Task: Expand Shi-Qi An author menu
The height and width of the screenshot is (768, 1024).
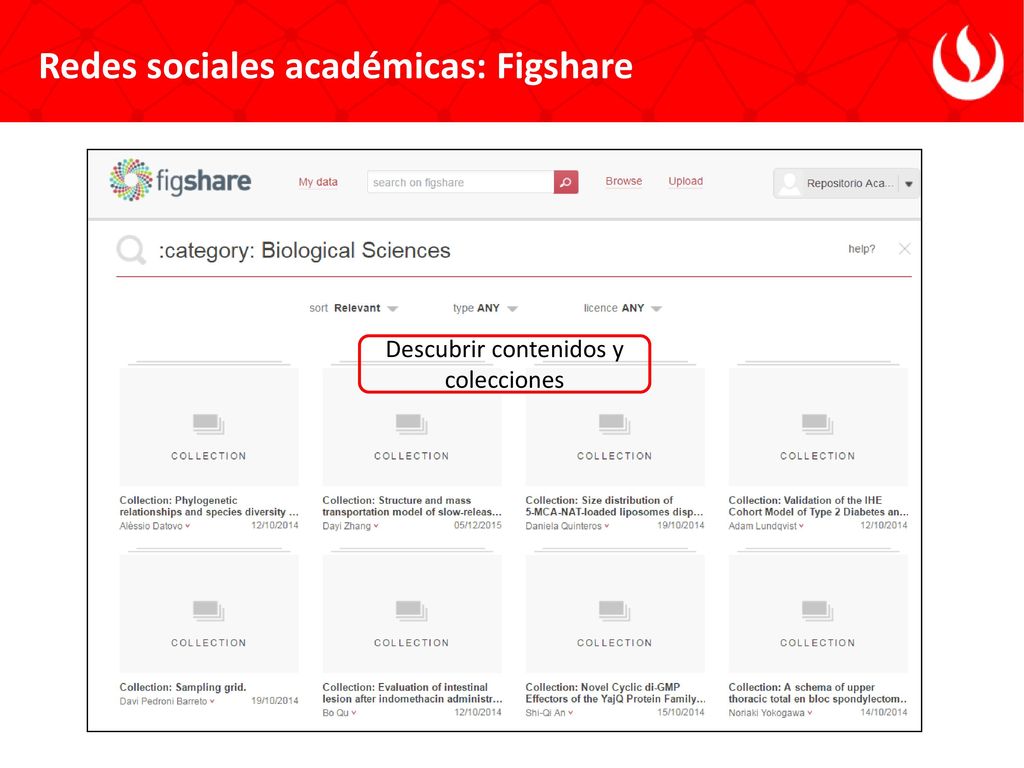Action: click(x=570, y=712)
